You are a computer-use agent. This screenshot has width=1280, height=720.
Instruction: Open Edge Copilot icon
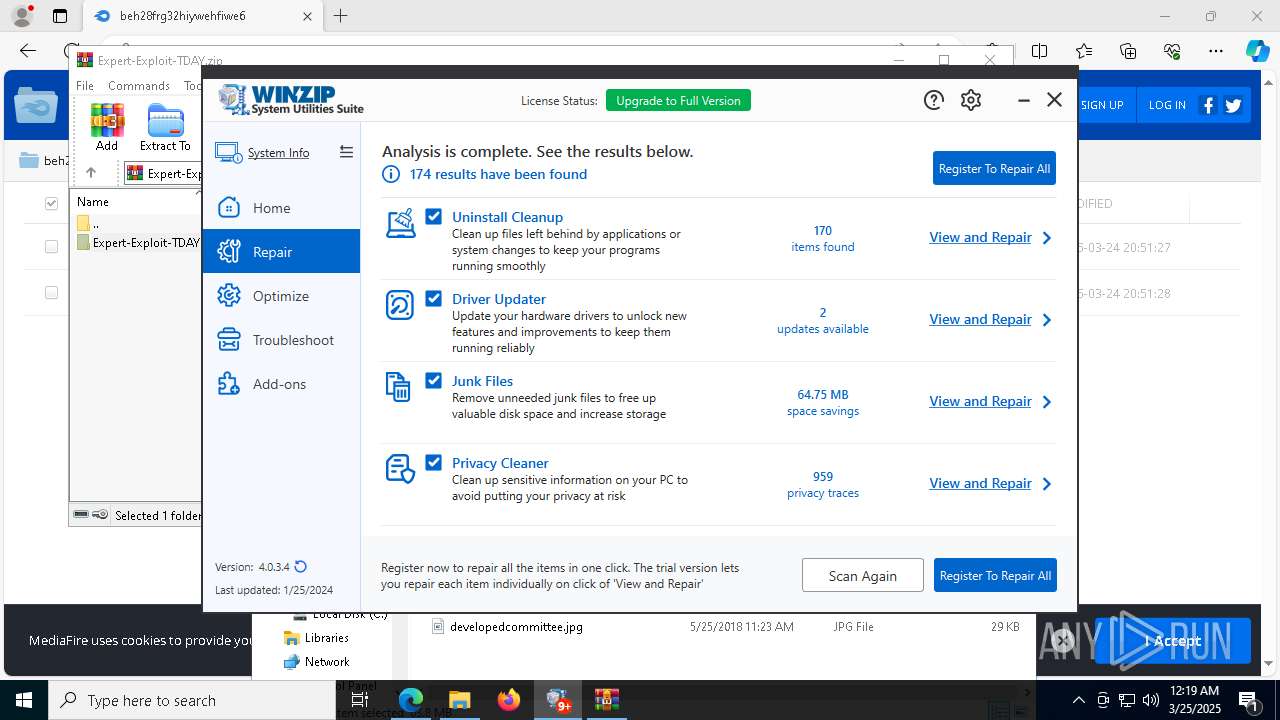(1257, 51)
